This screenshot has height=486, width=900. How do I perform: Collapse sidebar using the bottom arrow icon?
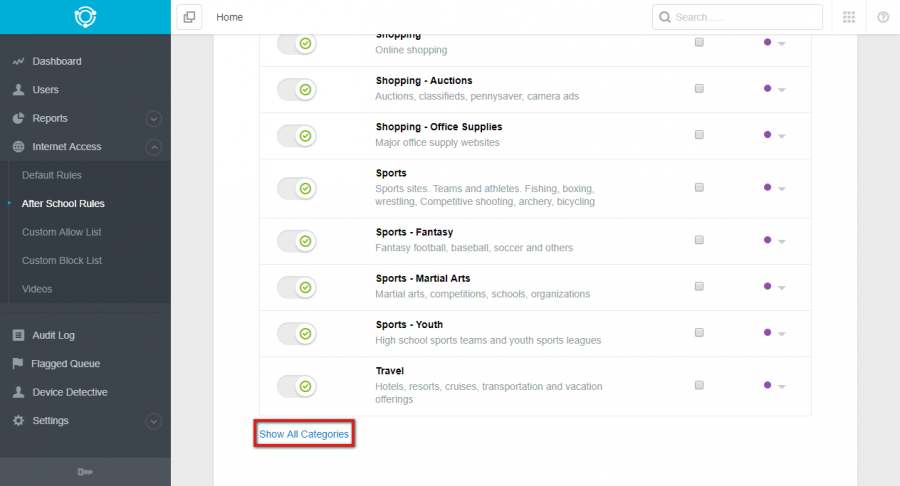point(85,472)
